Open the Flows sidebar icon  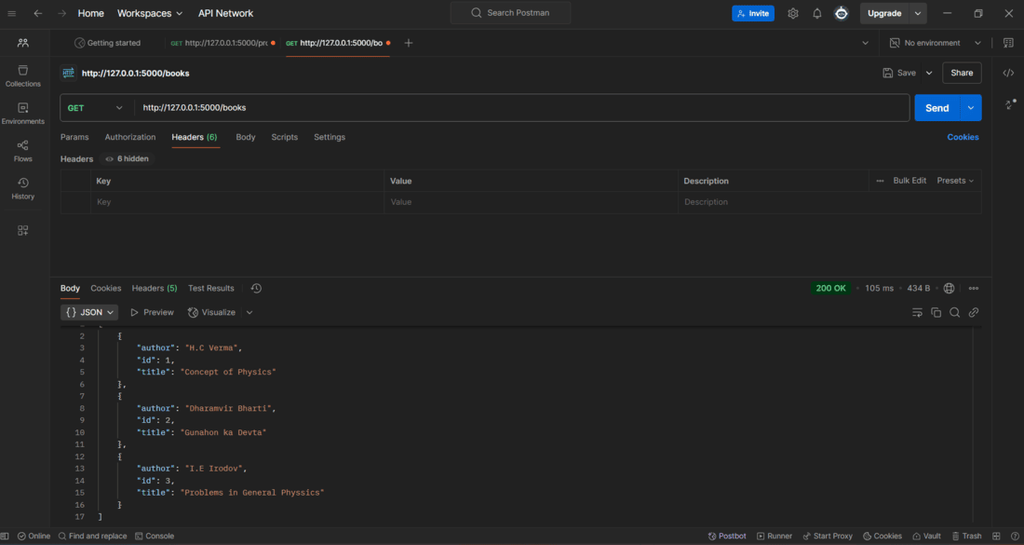coord(23,151)
